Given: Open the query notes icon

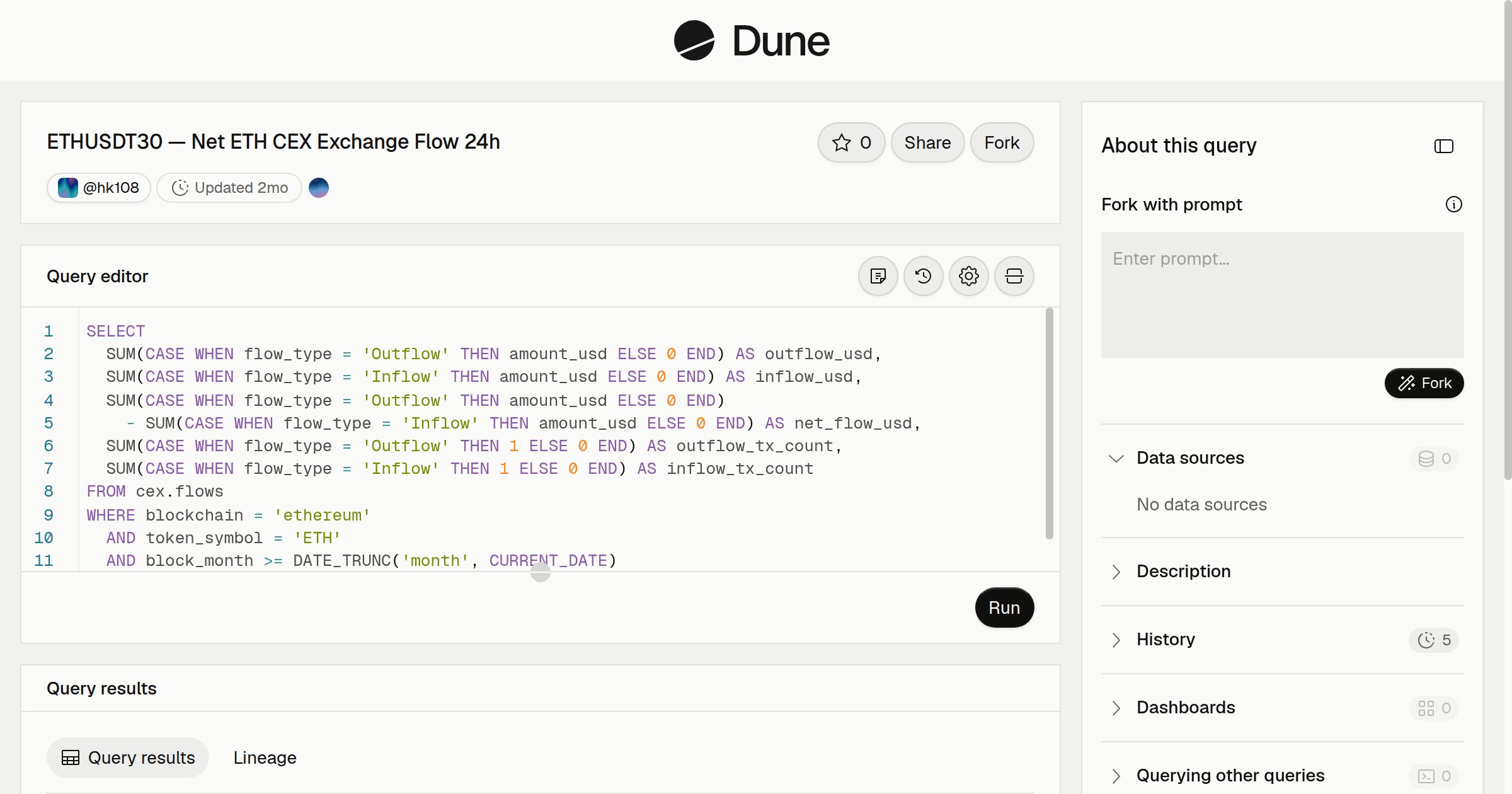Looking at the screenshot, I should [x=878, y=276].
